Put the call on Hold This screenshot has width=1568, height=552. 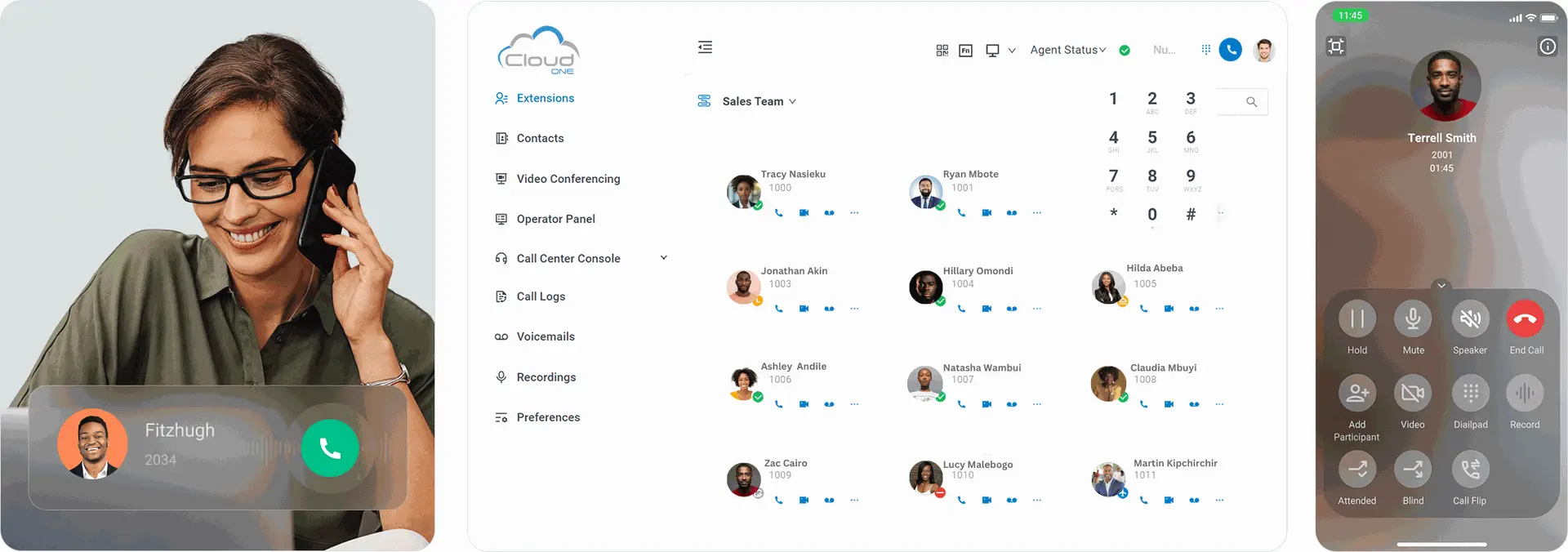[x=1356, y=319]
